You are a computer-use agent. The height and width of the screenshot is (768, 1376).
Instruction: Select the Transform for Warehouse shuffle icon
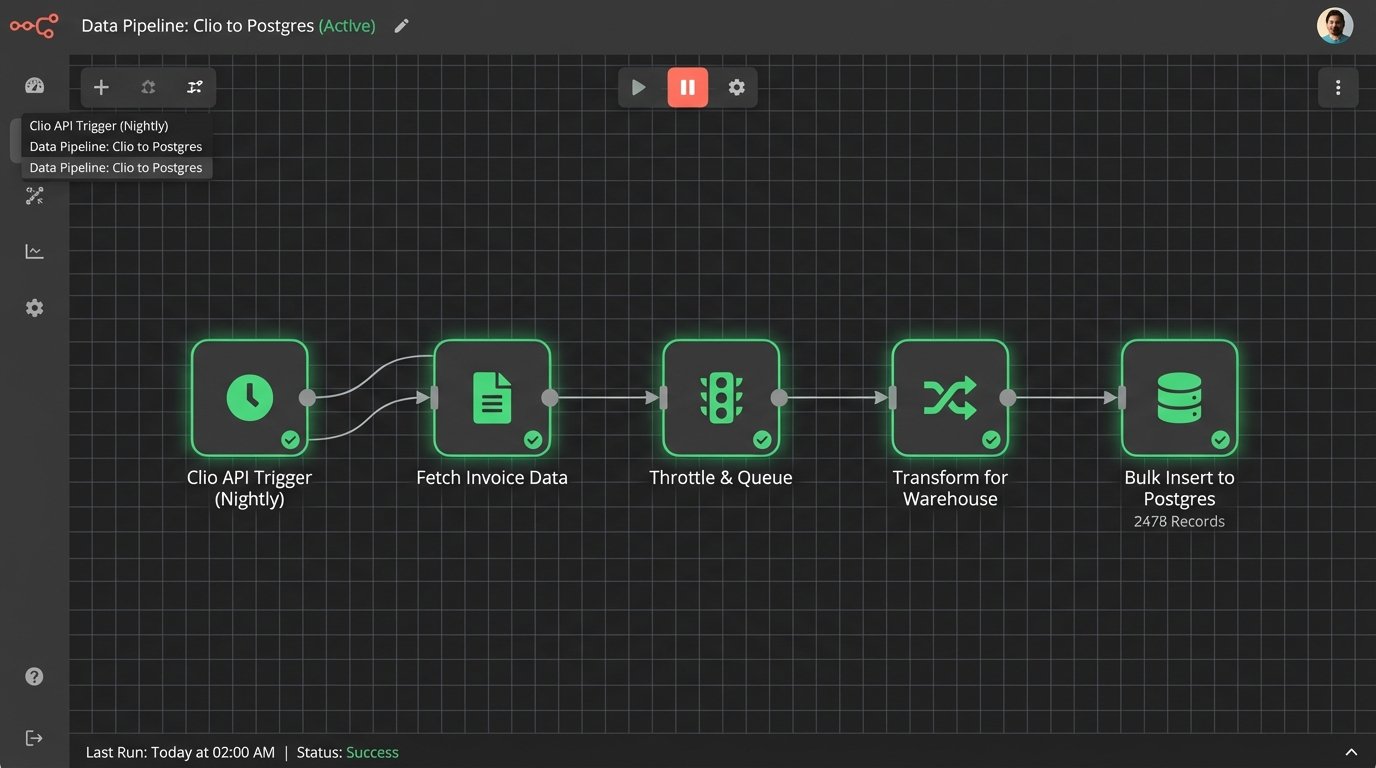950,396
